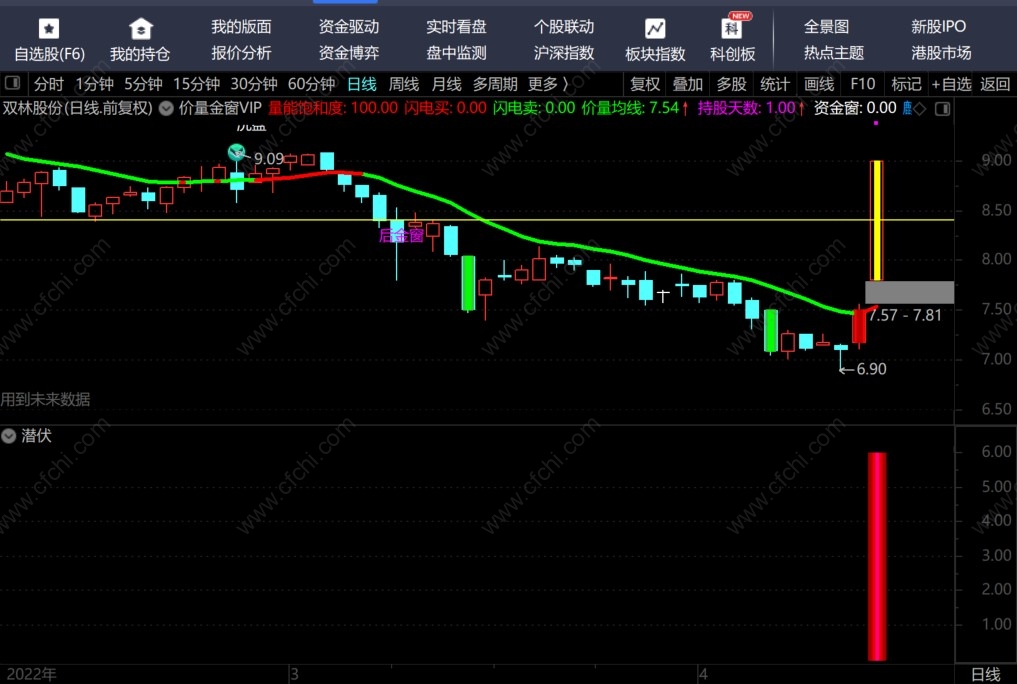Open 沪深指数 menu item

pos(564,53)
